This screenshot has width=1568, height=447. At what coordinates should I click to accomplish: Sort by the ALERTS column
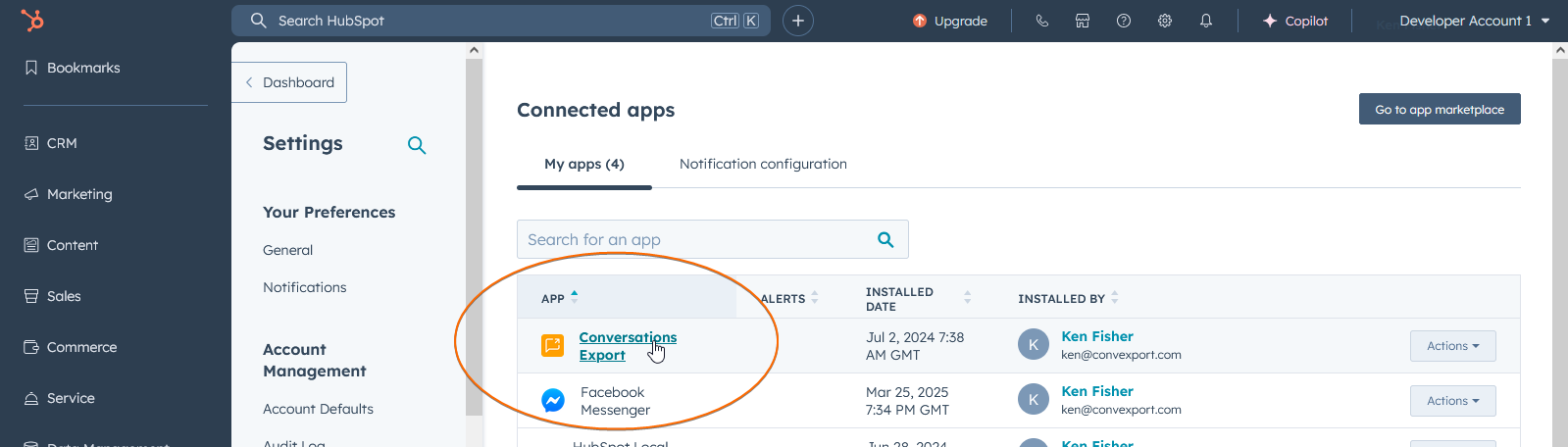pyautogui.click(x=789, y=298)
